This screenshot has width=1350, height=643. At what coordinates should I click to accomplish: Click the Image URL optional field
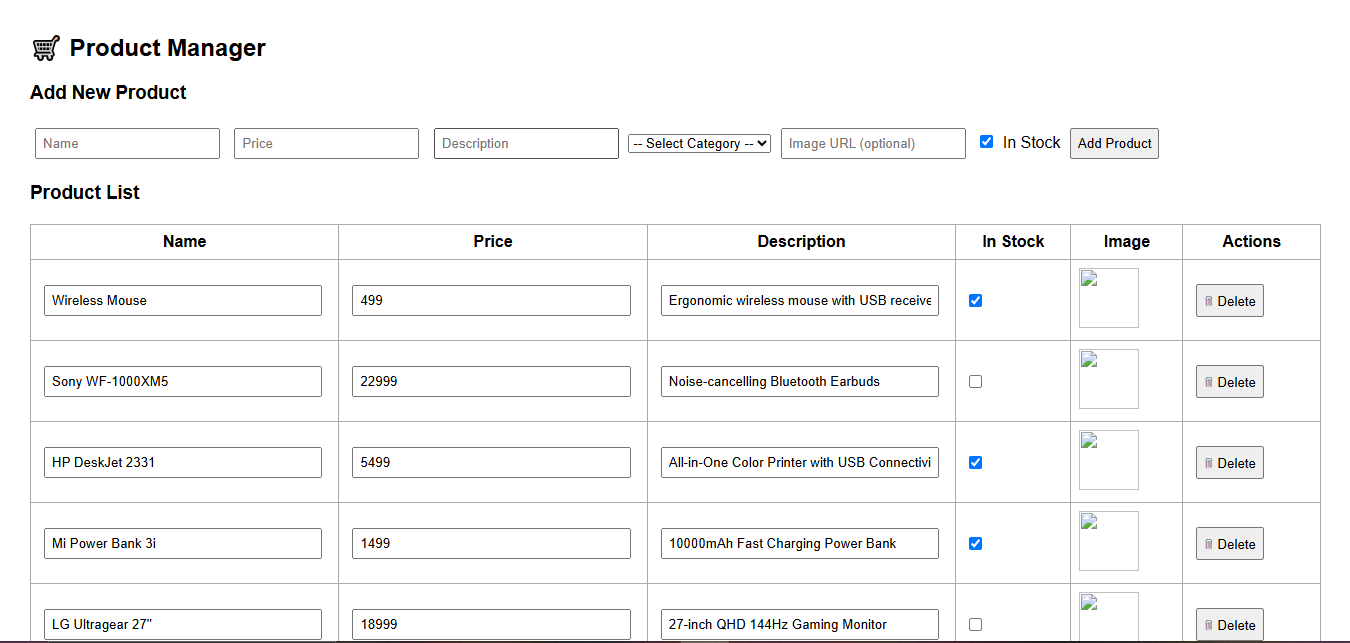coord(872,143)
